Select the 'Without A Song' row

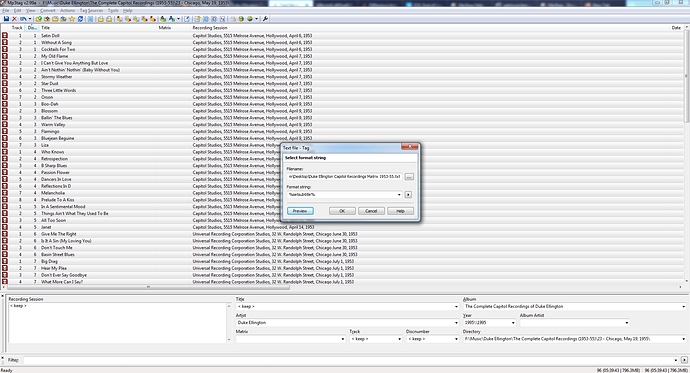[343, 42]
